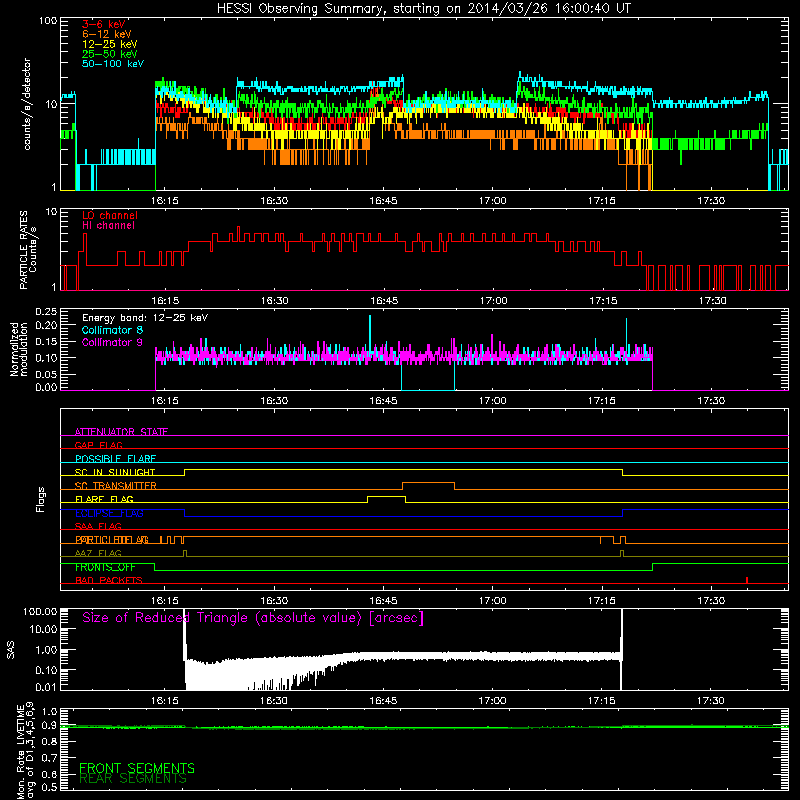The width and height of the screenshot is (800, 800).
Task: Click the FLARE FLAG label
Action: (104, 499)
